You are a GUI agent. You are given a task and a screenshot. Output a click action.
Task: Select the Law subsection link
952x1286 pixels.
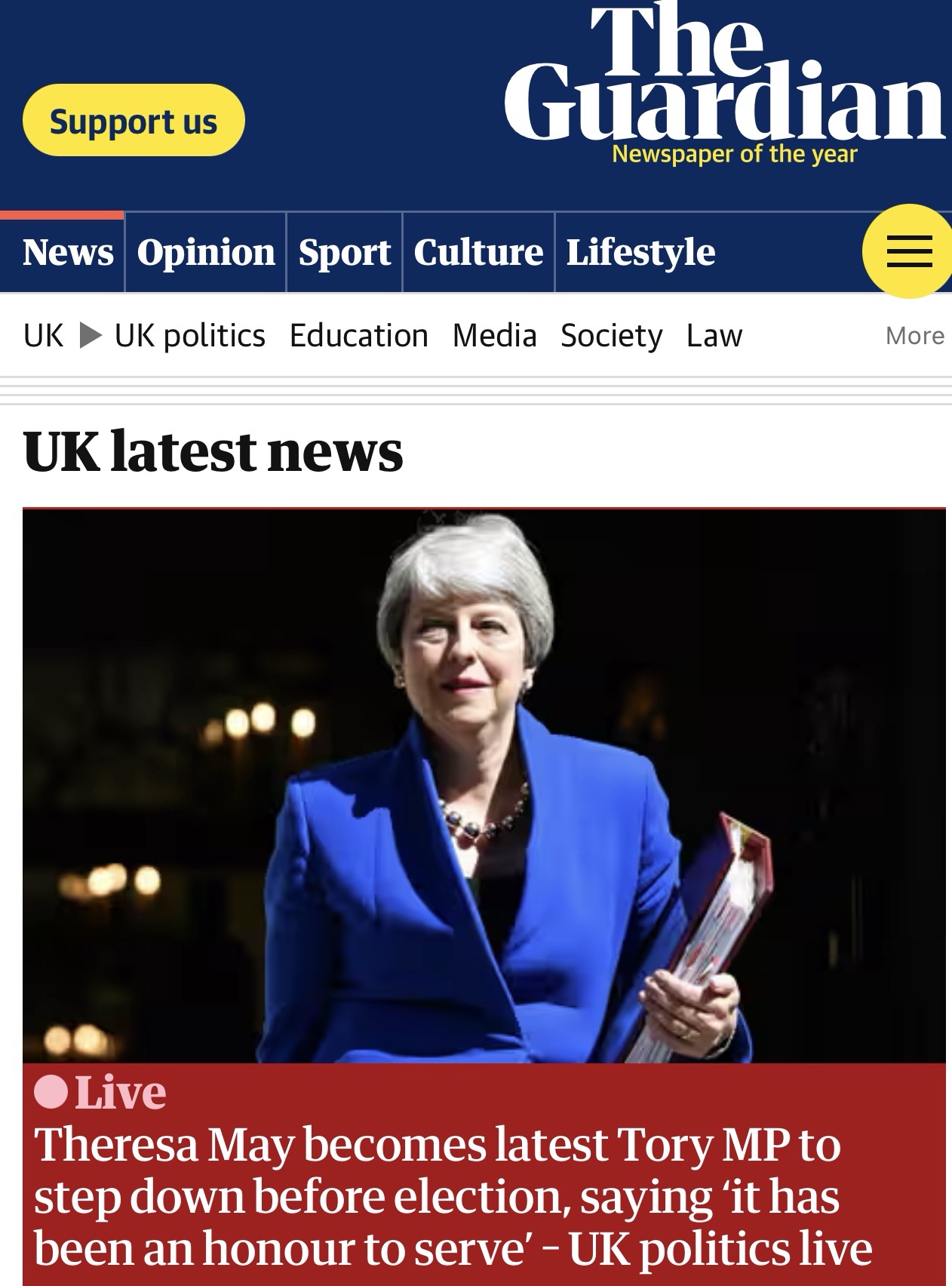click(714, 335)
